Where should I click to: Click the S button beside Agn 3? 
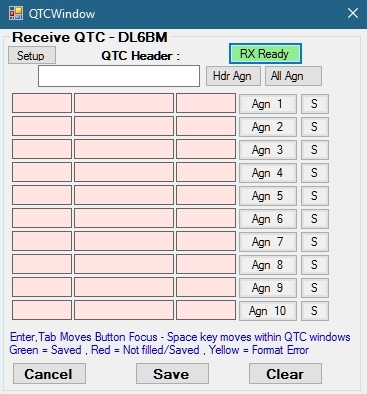tap(315, 150)
